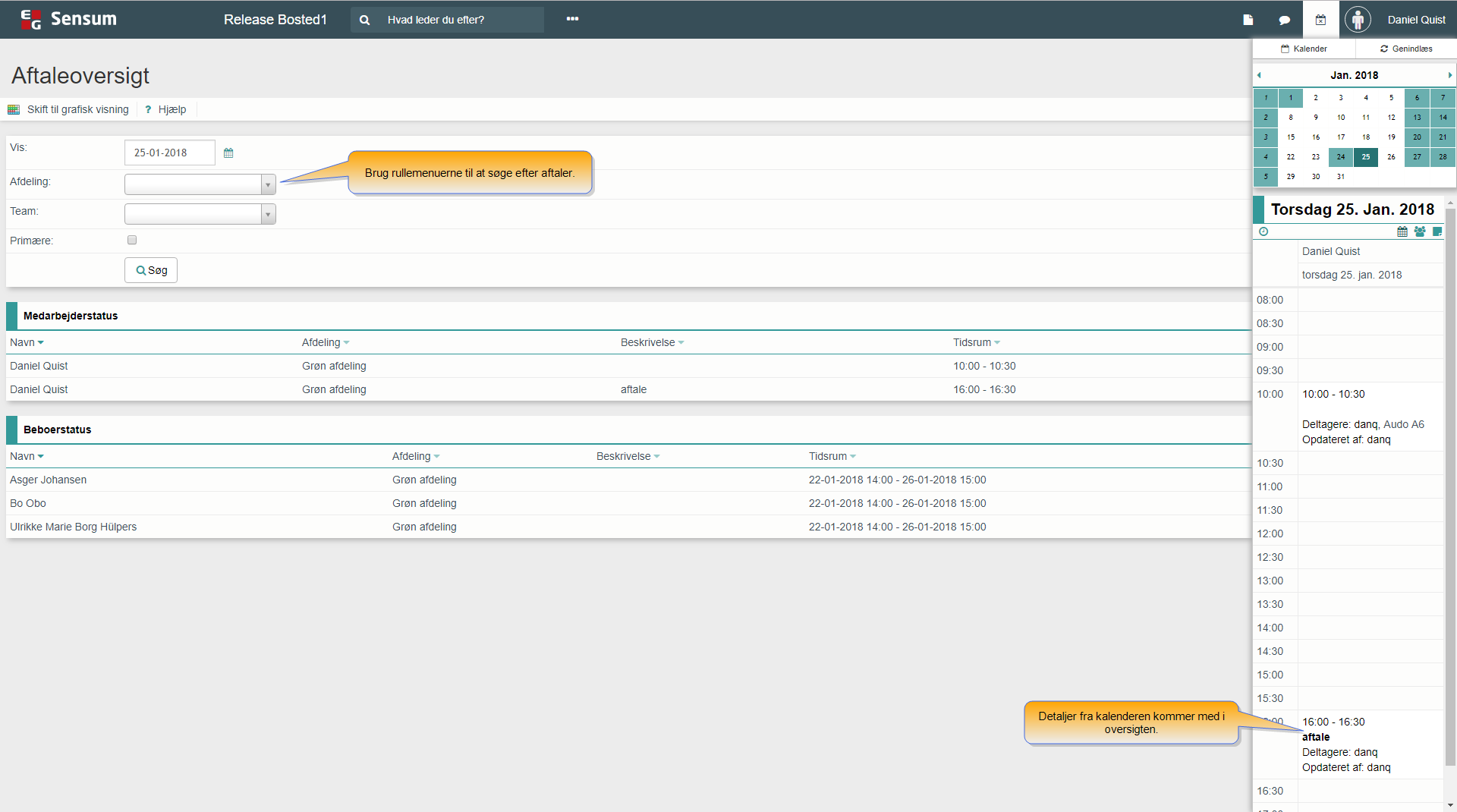Viewport: 1457px width, 812px height.
Task: Open the 16:00 - 16:30 aftale appointment
Action: pyautogui.click(x=1370, y=744)
